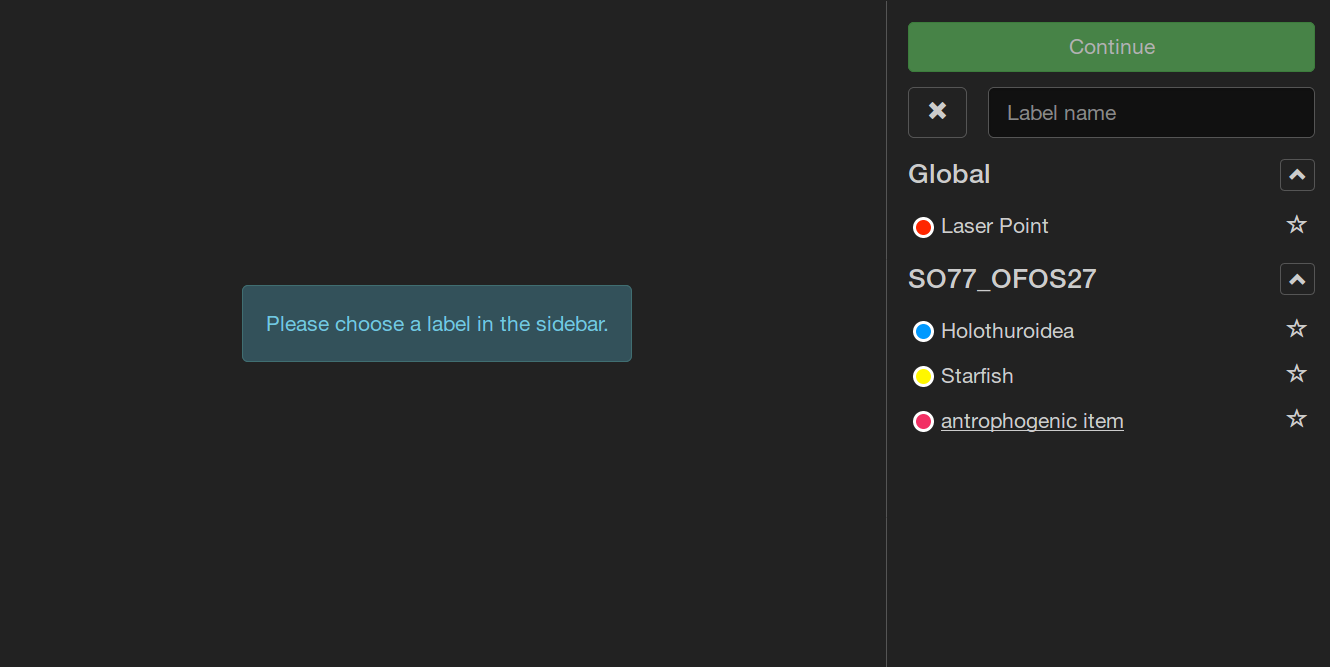Click the 'Please choose a label' message
Image resolution: width=1330 pixels, height=667 pixels.
437,324
